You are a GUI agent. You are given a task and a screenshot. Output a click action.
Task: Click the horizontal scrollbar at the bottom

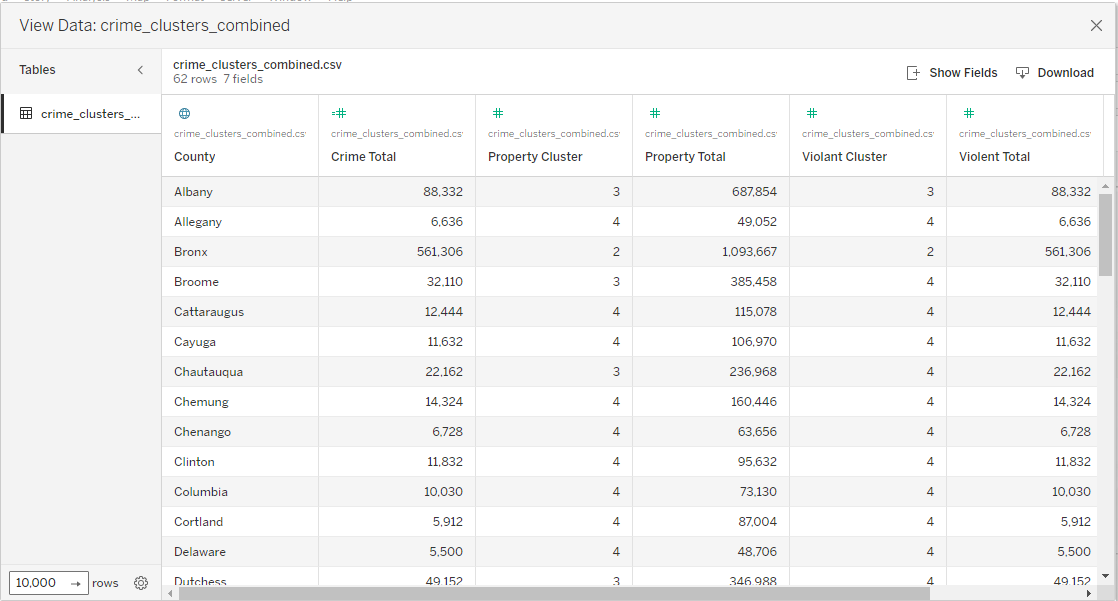pyautogui.click(x=554, y=593)
